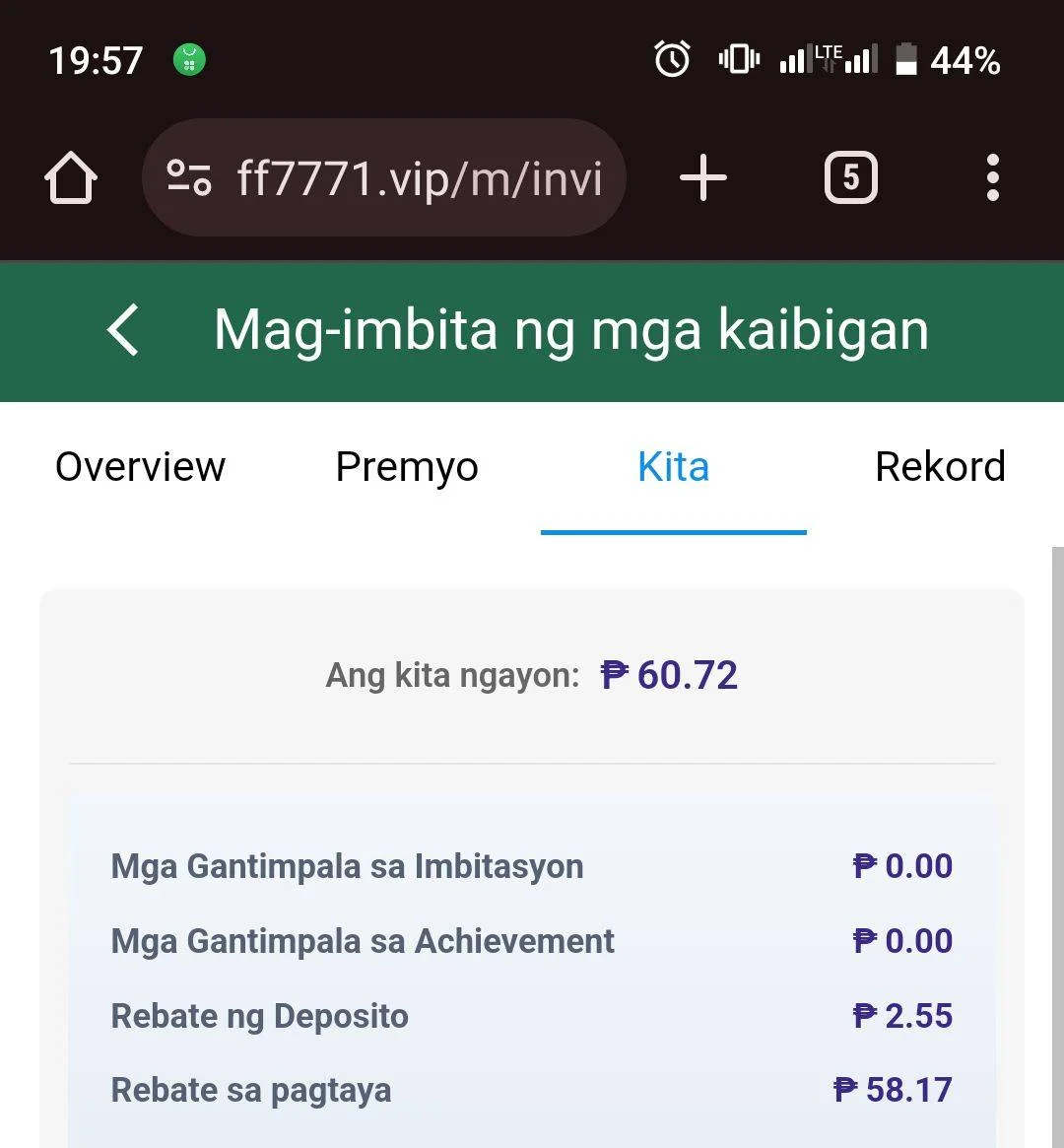The image size is (1064, 1148).
Task: Switch to the Premyo tab
Action: [x=407, y=467]
